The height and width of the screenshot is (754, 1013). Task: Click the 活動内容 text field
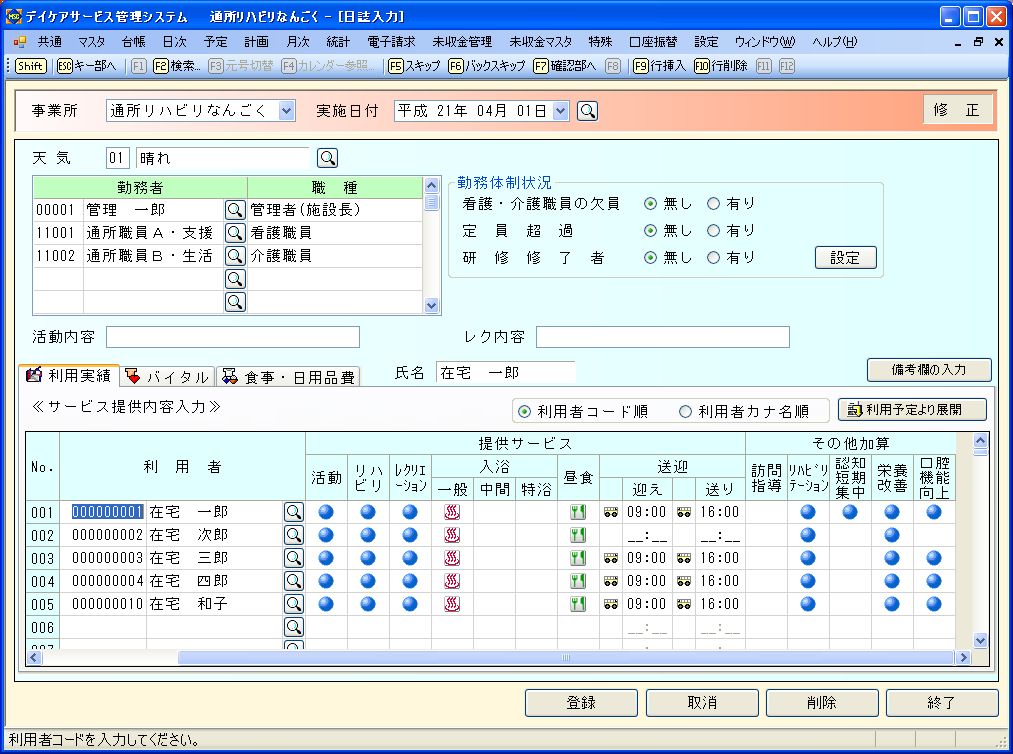pyautogui.click(x=232, y=337)
